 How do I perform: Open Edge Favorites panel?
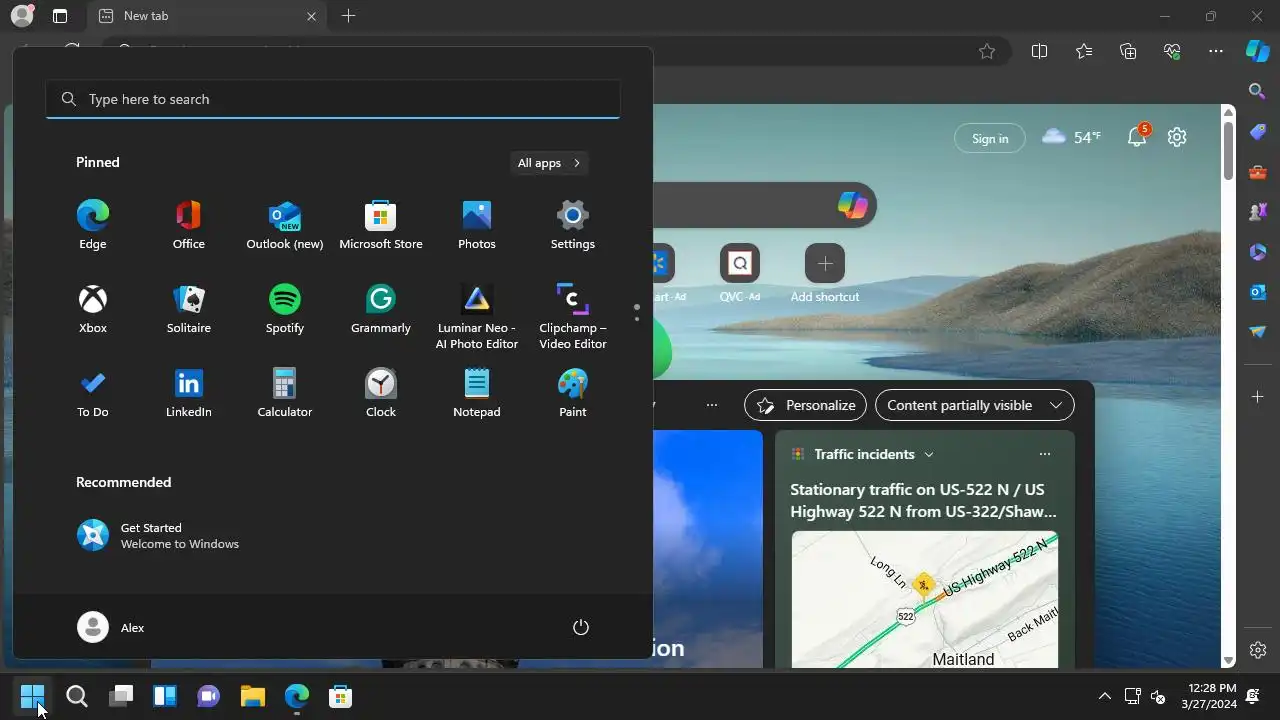pyautogui.click(x=1084, y=51)
